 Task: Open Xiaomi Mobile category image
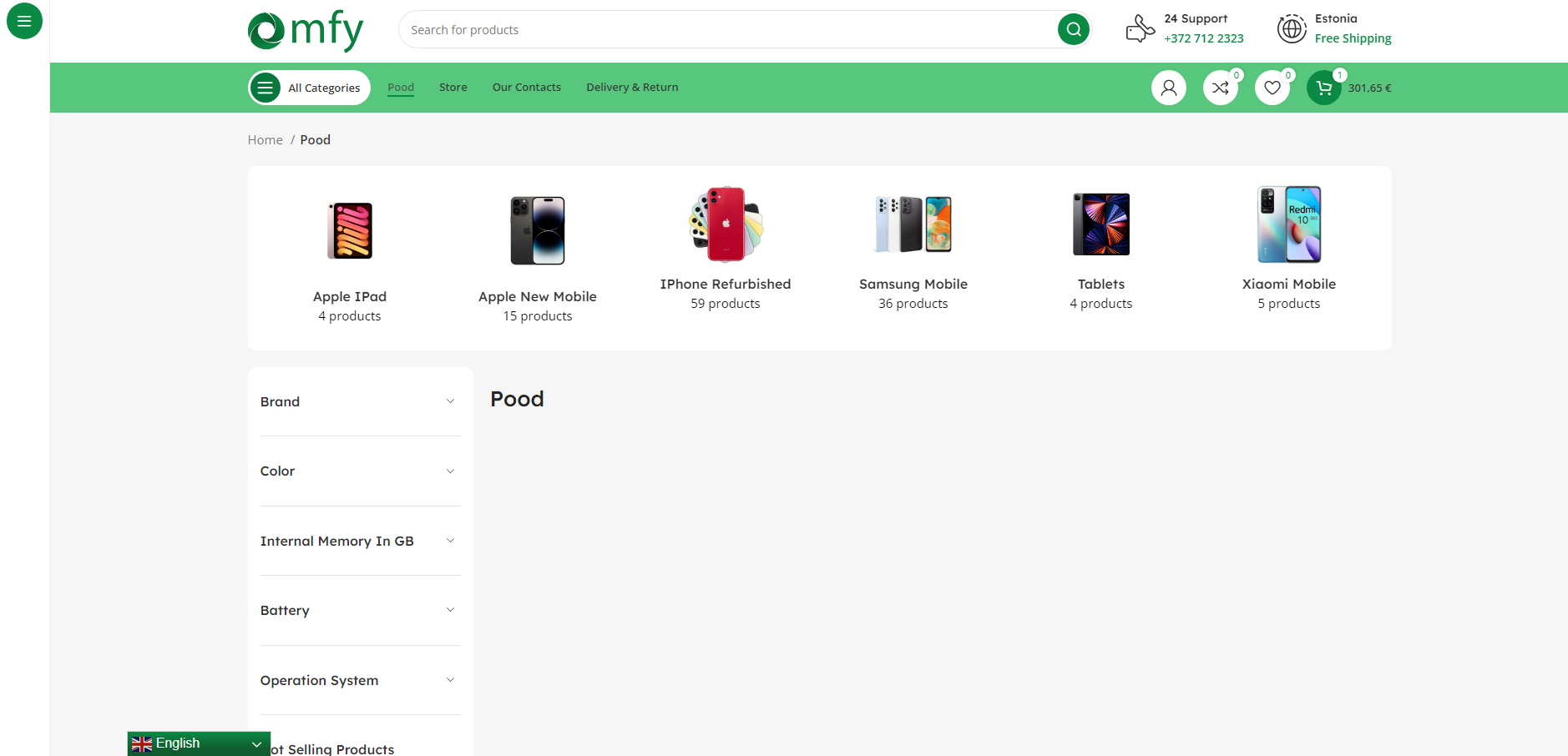(x=1289, y=224)
